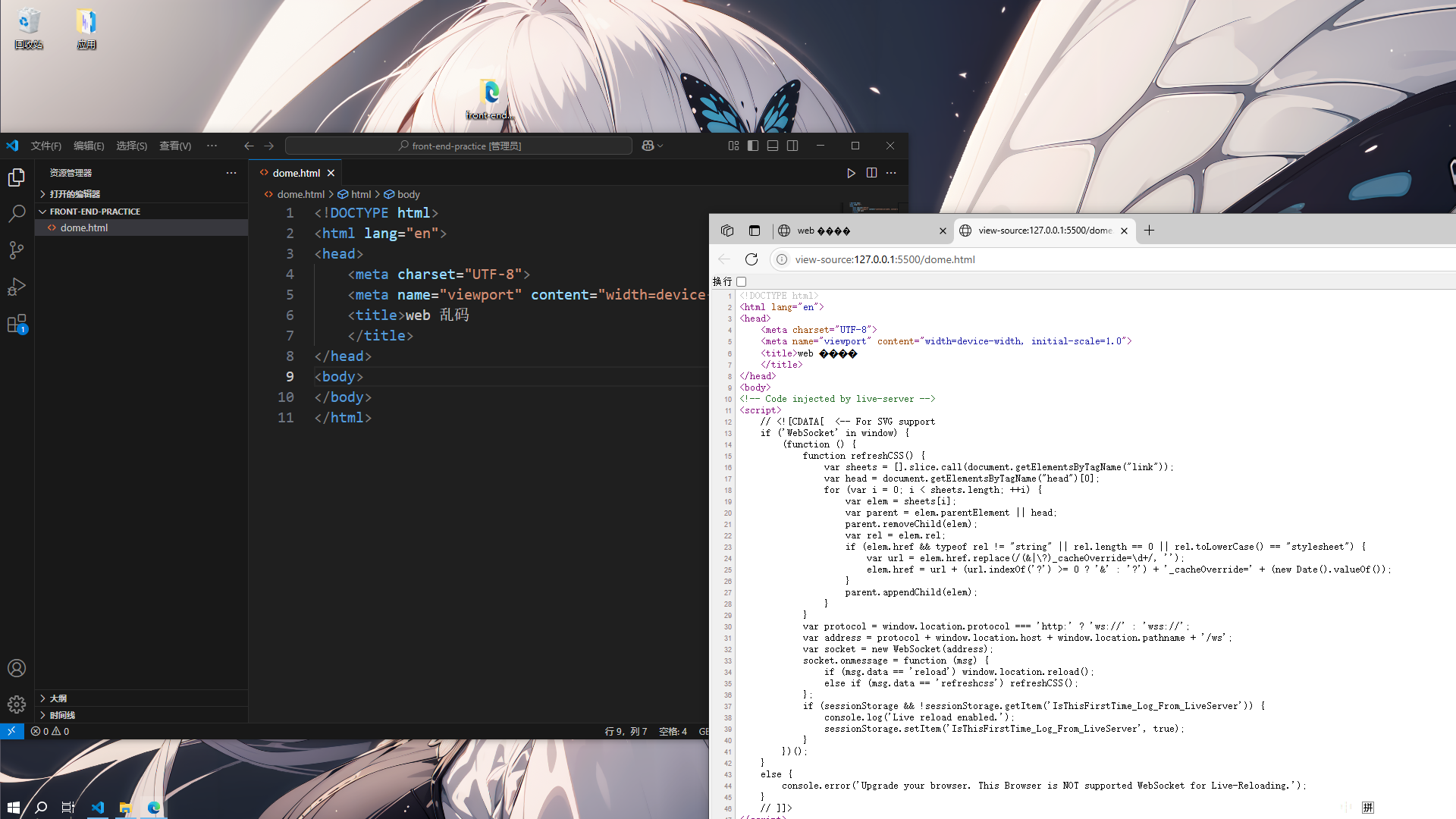The height and width of the screenshot is (819, 1456).
Task: Split the editor to the right
Action: tap(871, 173)
